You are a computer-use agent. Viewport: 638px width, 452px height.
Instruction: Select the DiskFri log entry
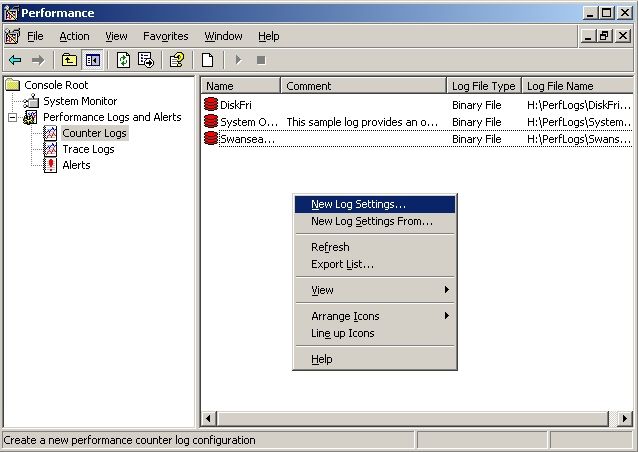[x=236, y=105]
